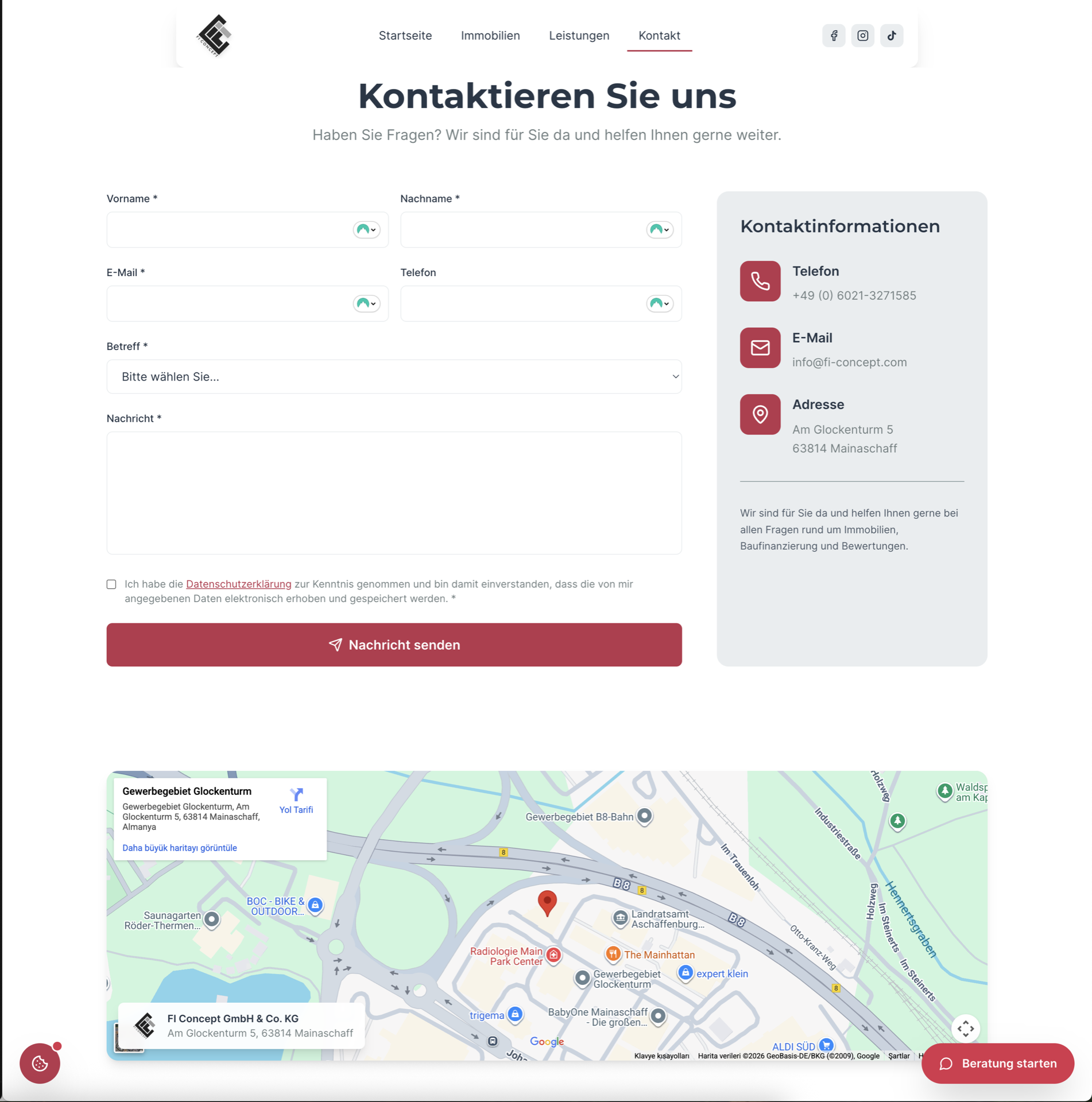Tick the Datenschutzerklärung consent checkbox

pyautogui.click(x=111, y=584)
